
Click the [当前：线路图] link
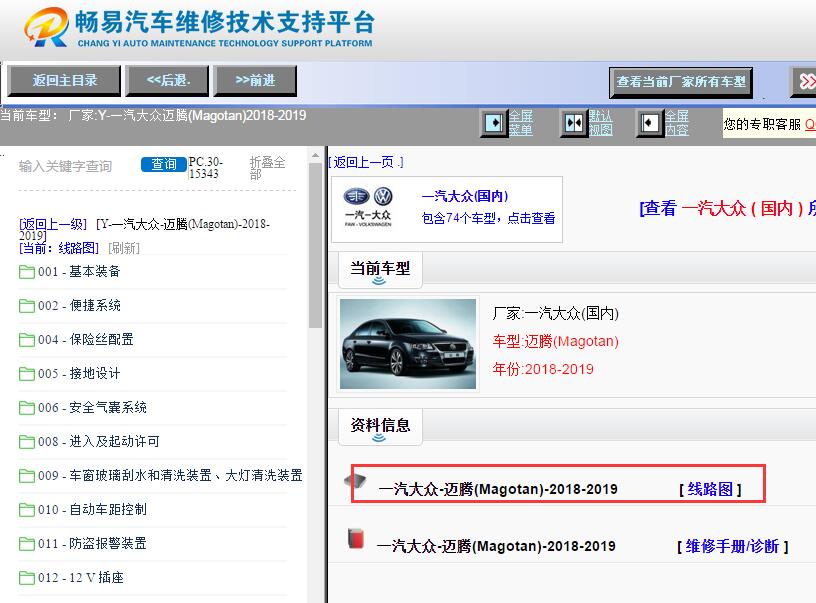59,248
